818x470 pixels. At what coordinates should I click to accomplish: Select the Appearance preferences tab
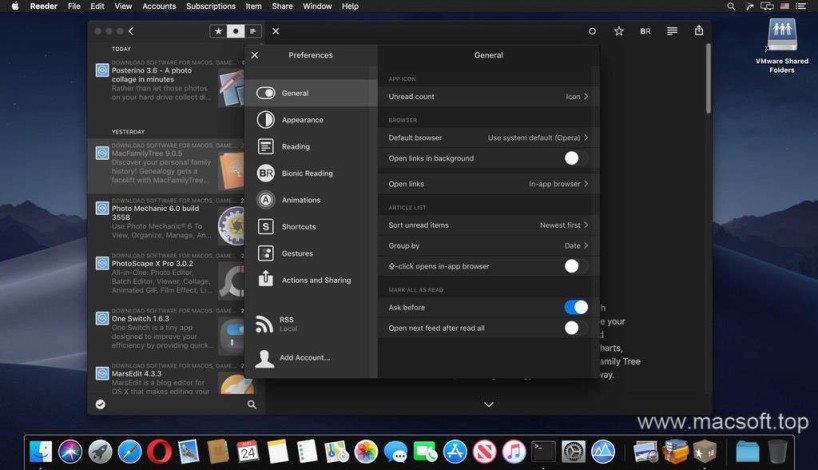(x=302, y=120)
